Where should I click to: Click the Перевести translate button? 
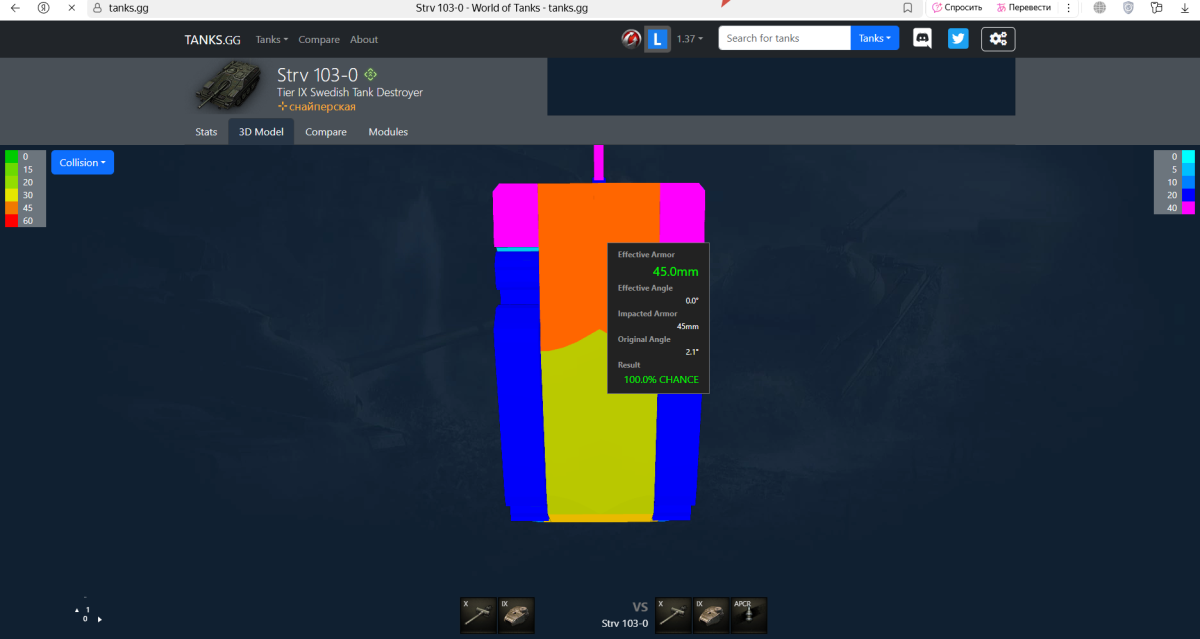coord(1023,7)
